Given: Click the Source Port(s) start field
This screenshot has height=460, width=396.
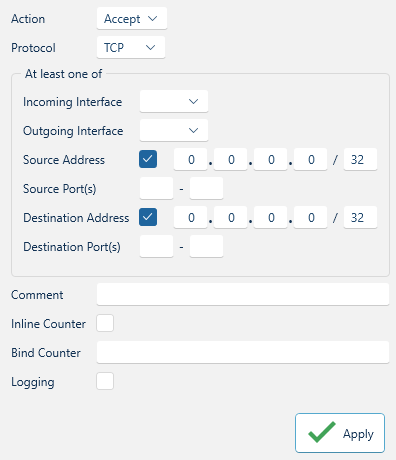Looking at the screenshot, I should click(156, 188).
